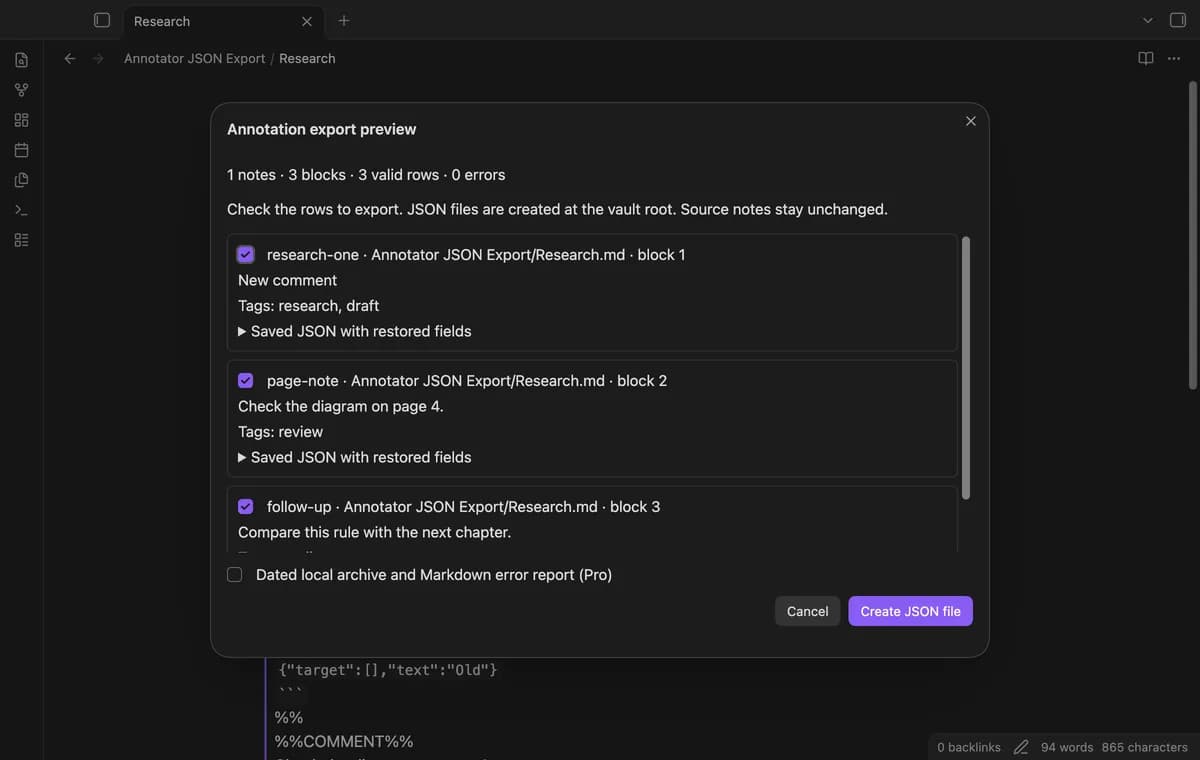Open graph view from the ribbon
1200x760 pixels.
pos(21,90)
